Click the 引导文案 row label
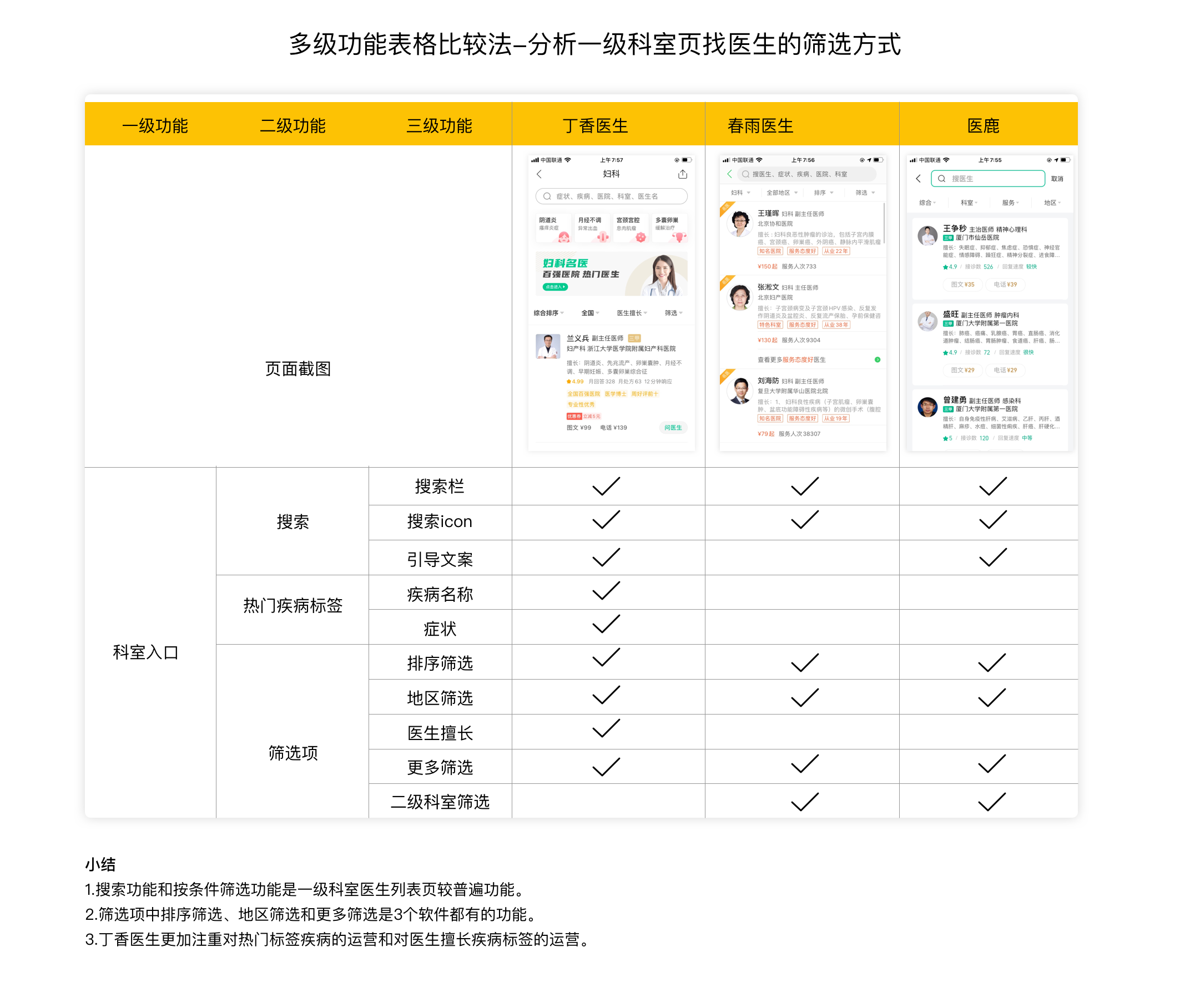1185x1008 pixels. coord(439,558)
